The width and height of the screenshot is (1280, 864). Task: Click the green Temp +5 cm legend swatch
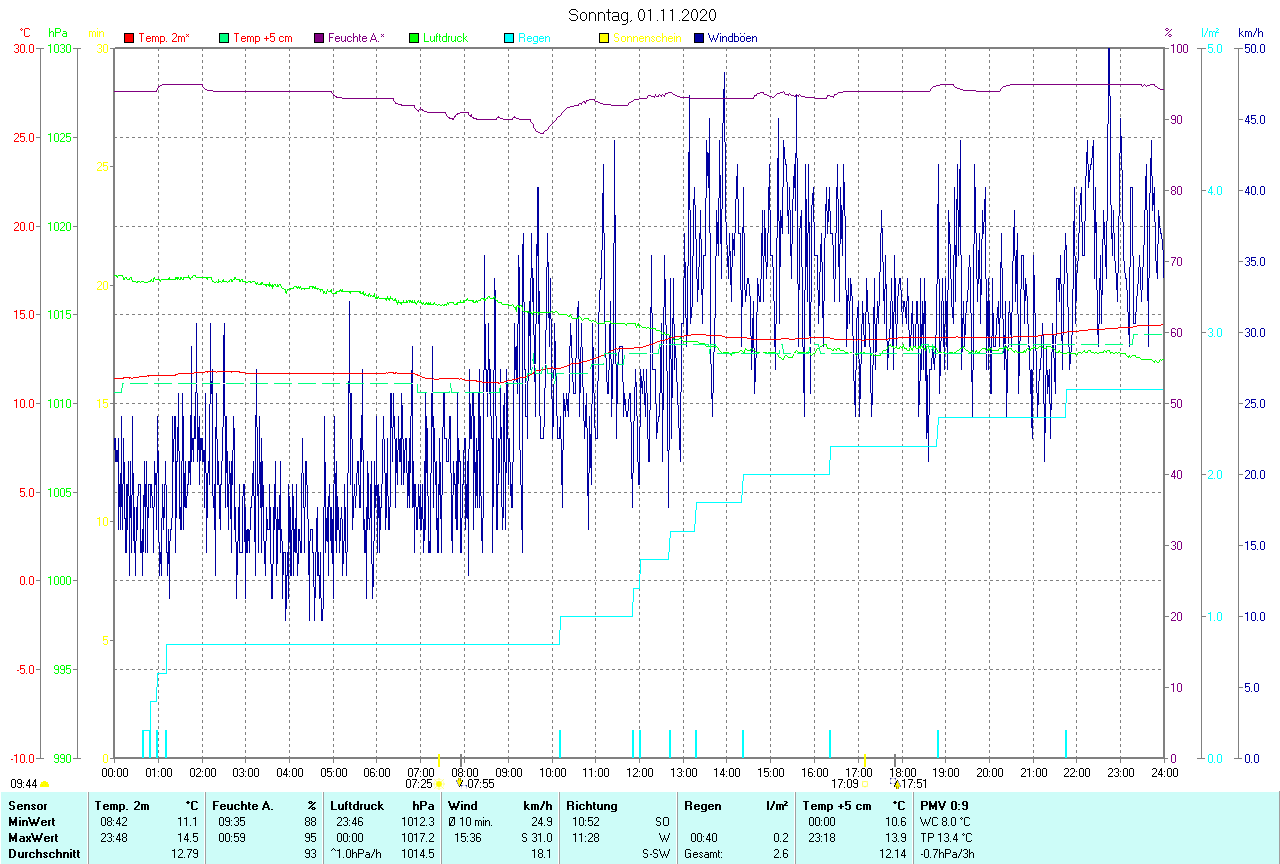point(223,38)
